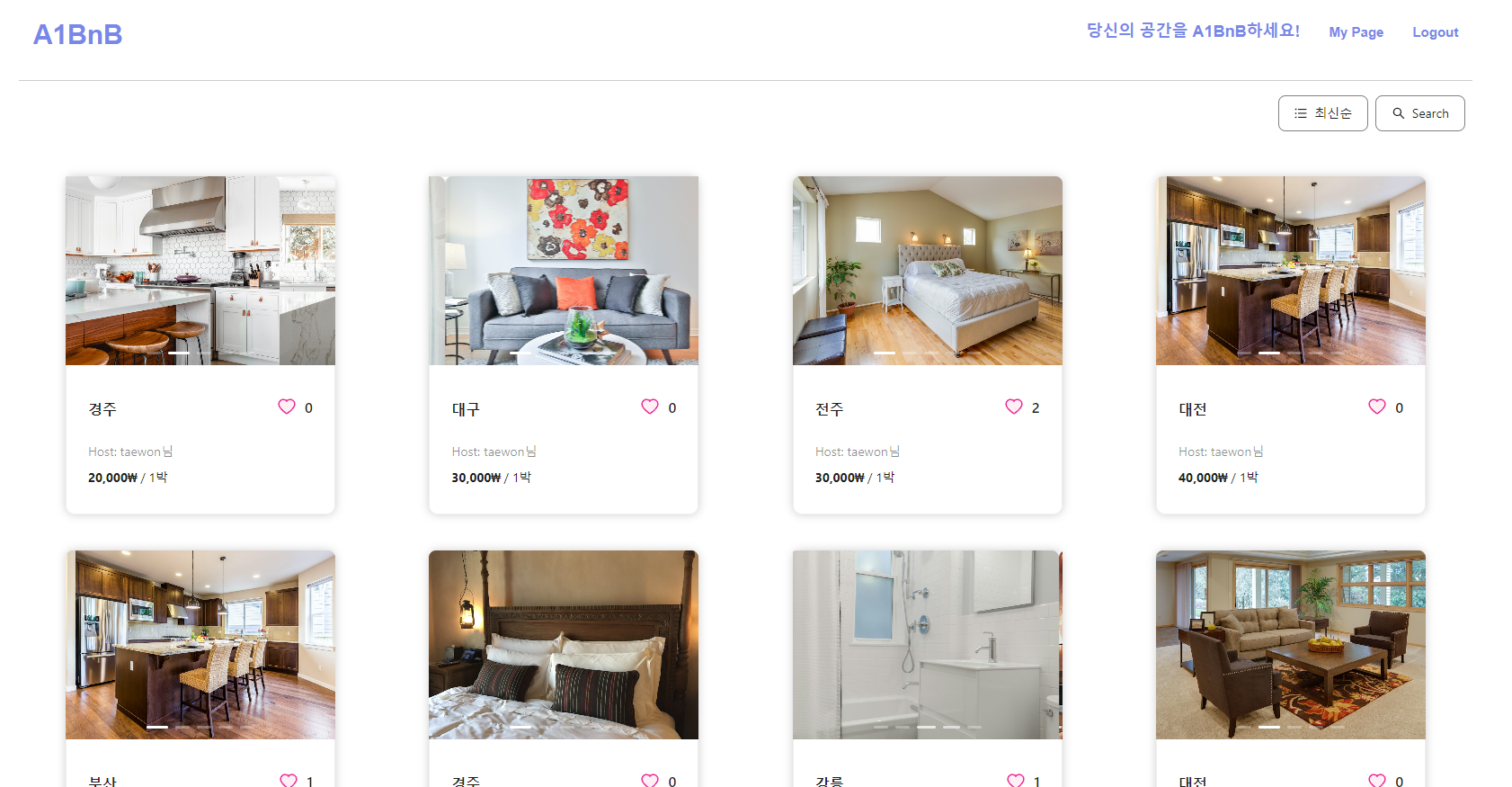Click heart on second-row bedroom listing
Image resolution: width=1512 pixels, height=787 pixels.
[x=650, y=781]
